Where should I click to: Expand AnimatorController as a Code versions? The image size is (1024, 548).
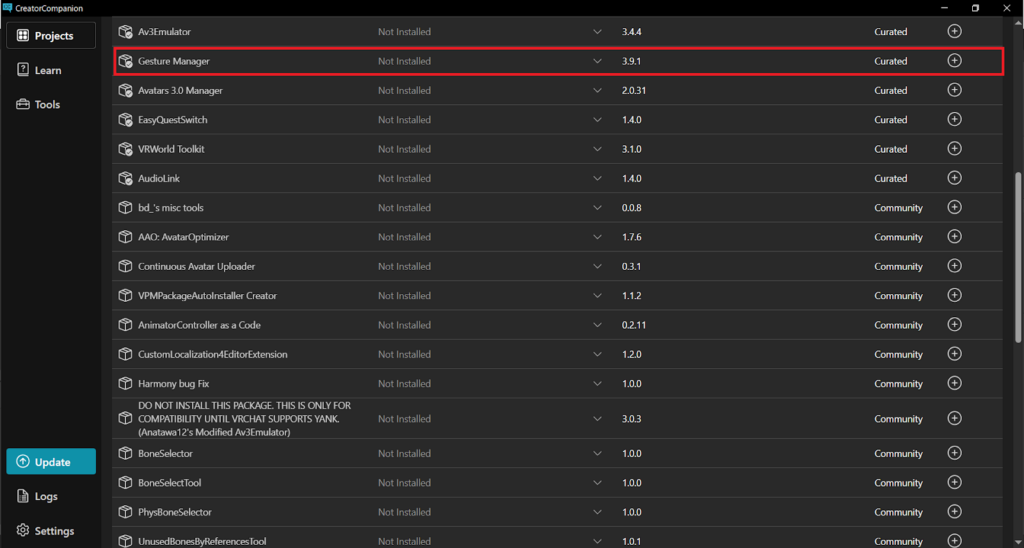pos(597,325)
